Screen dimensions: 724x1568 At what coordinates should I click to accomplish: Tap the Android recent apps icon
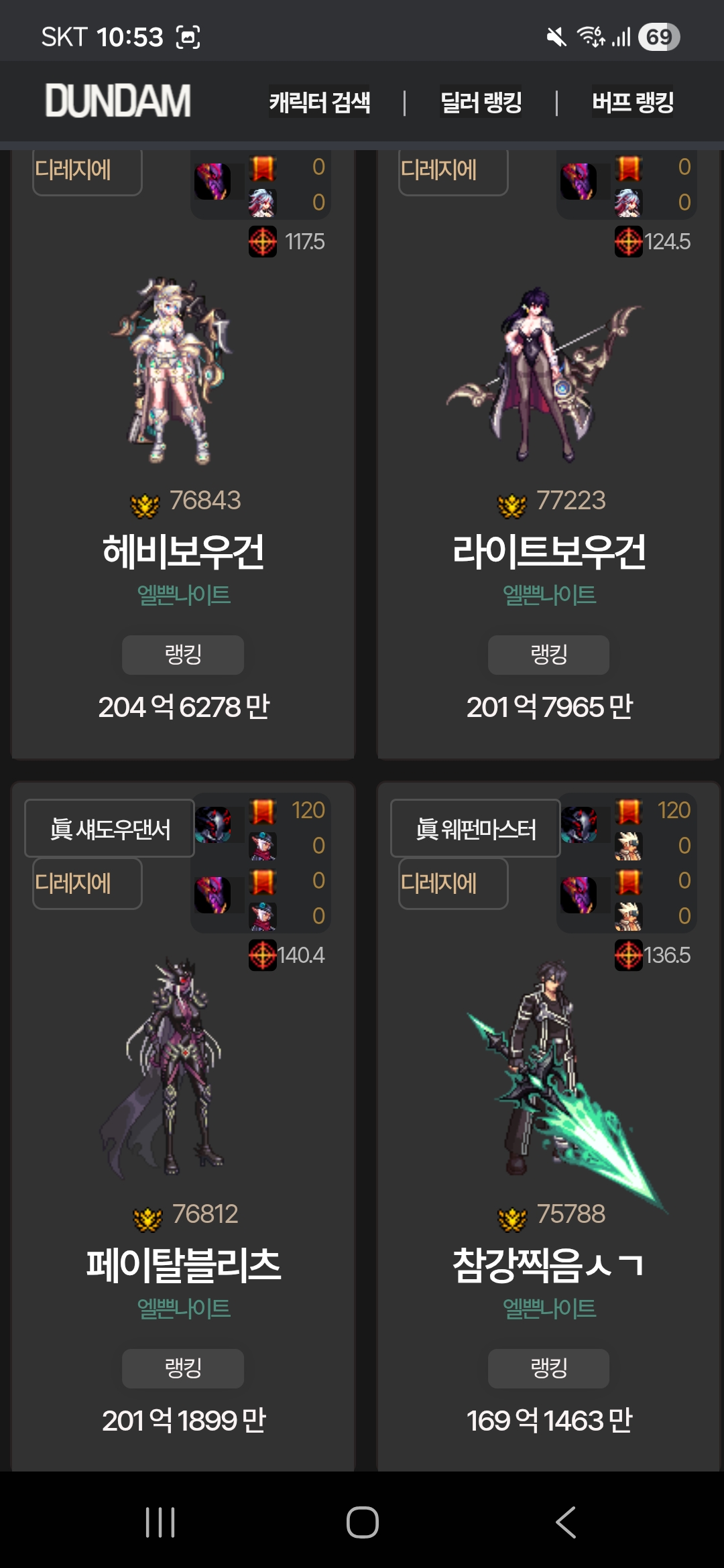tap(160, 1522)
